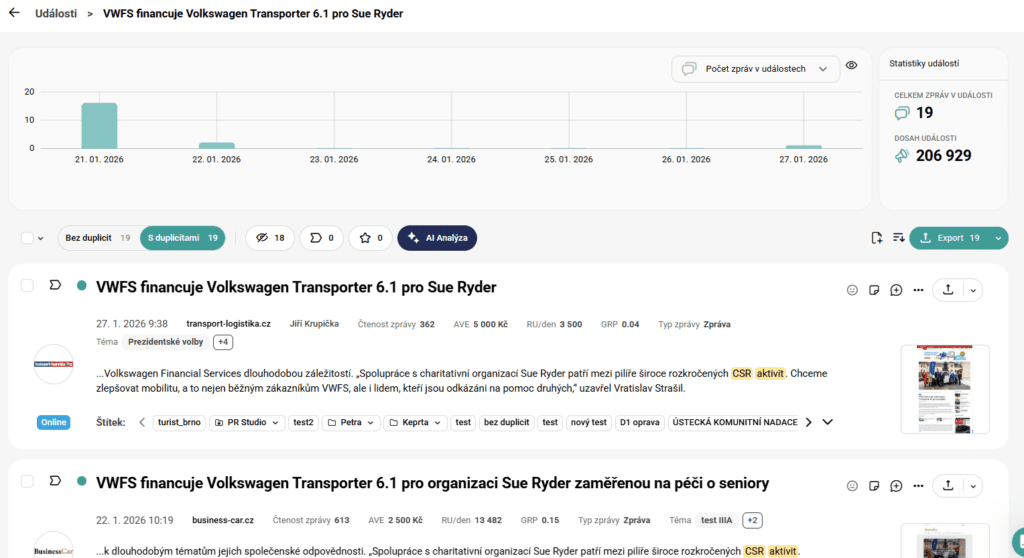Click the add document icon near Export
1024x558 pixels.
(x=876, y=238)
